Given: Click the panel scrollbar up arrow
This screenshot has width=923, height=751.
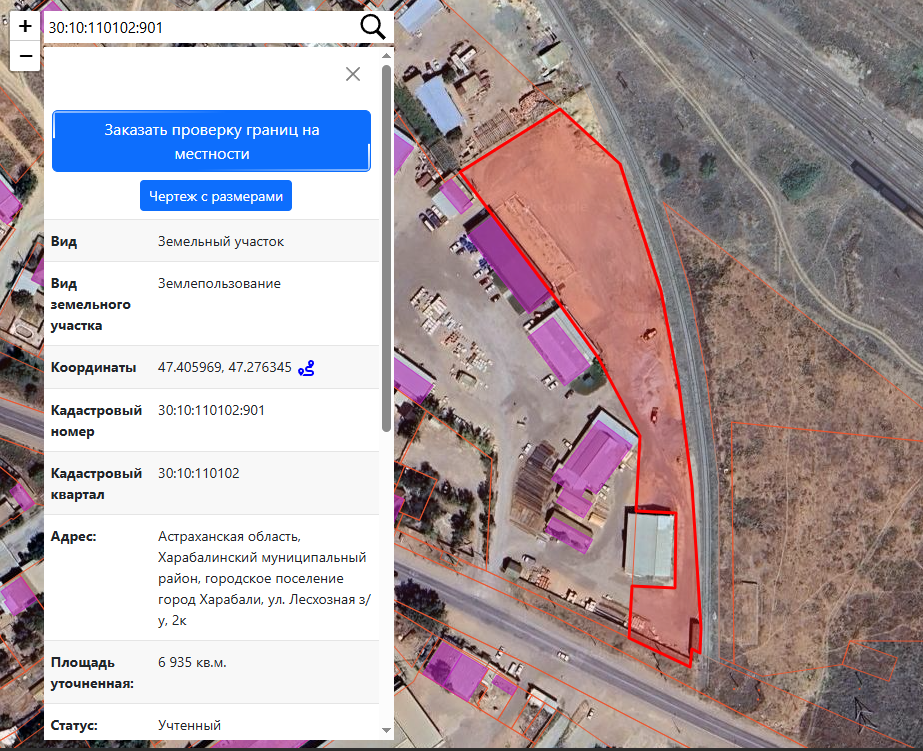Looking at the screenshot, I should coord(387,57).
